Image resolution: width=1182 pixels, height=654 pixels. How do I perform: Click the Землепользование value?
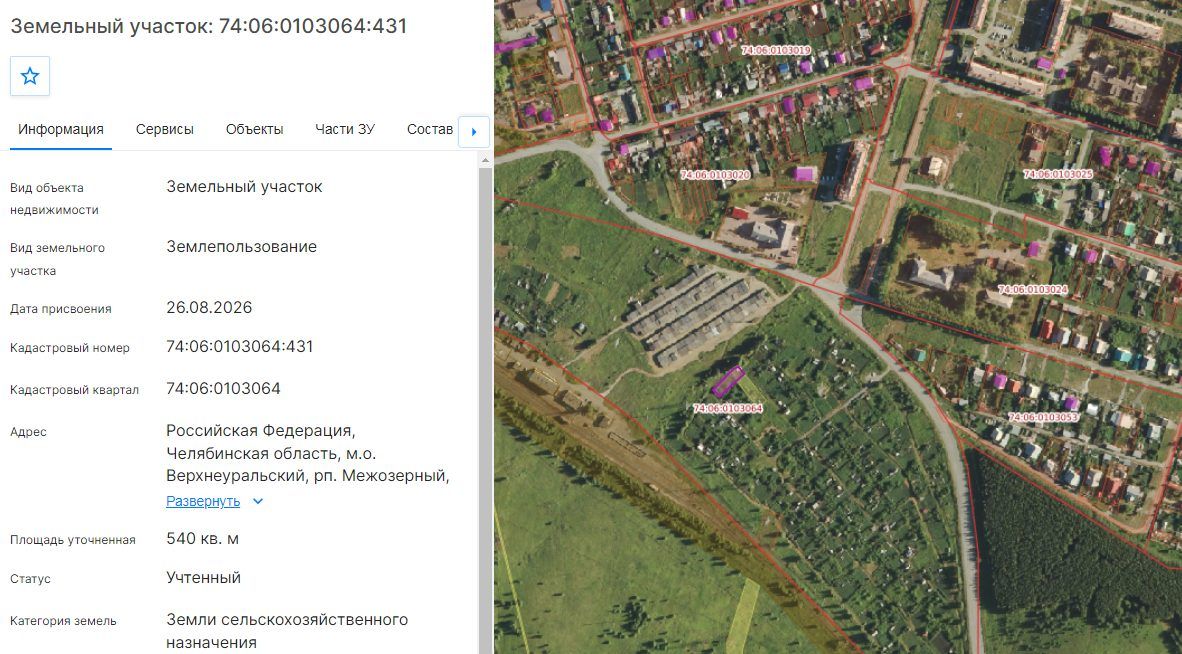point(241,247)
